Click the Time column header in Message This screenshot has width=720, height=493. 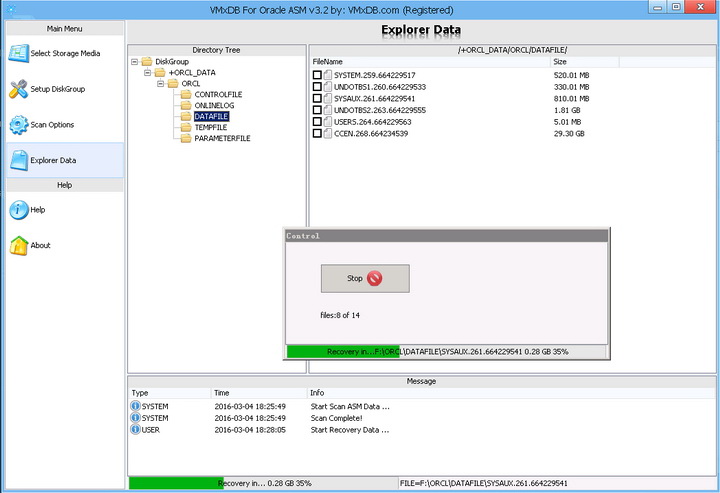(x=259, y=393)
